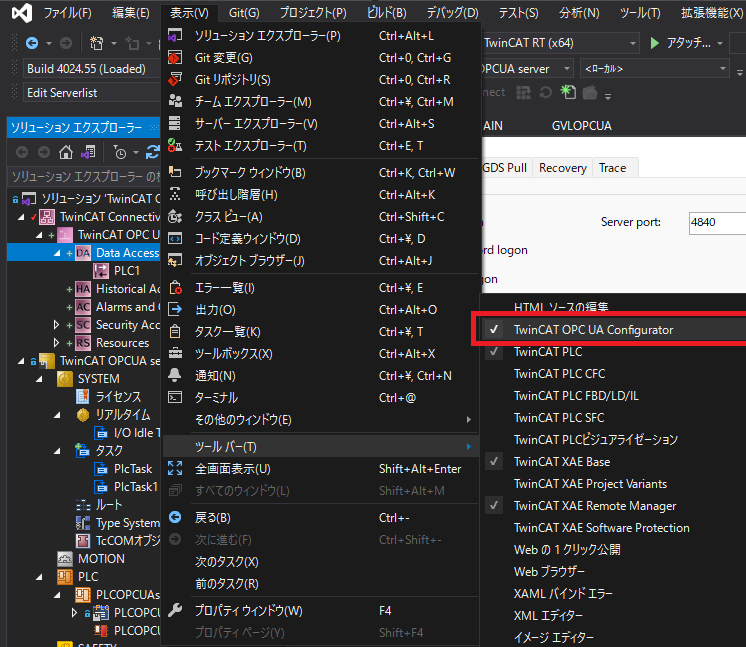Open the Call Hierarchy entry
This screenshot has width=746, height=647.
coord(320,195)
